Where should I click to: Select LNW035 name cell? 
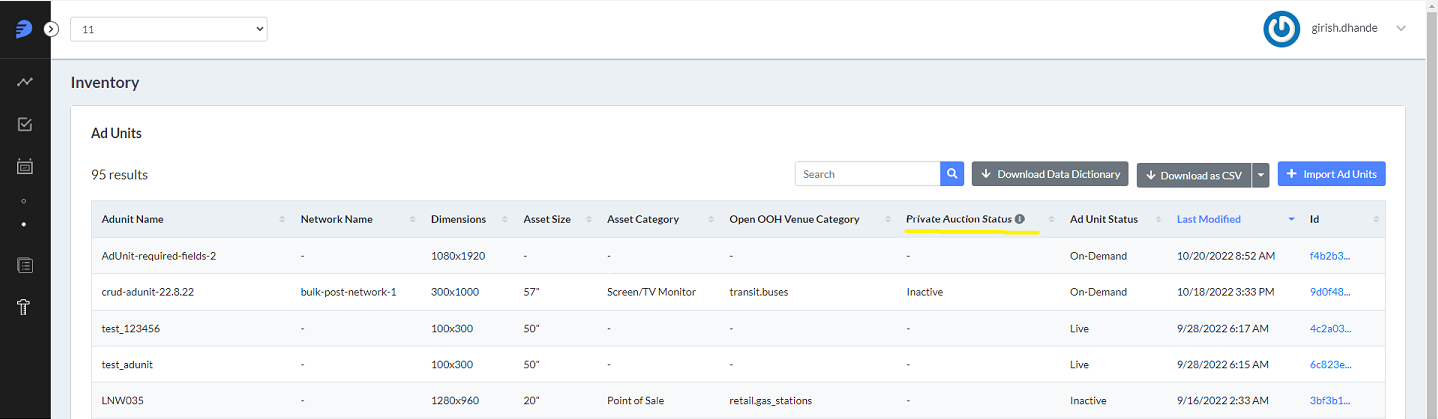(123, 401)
